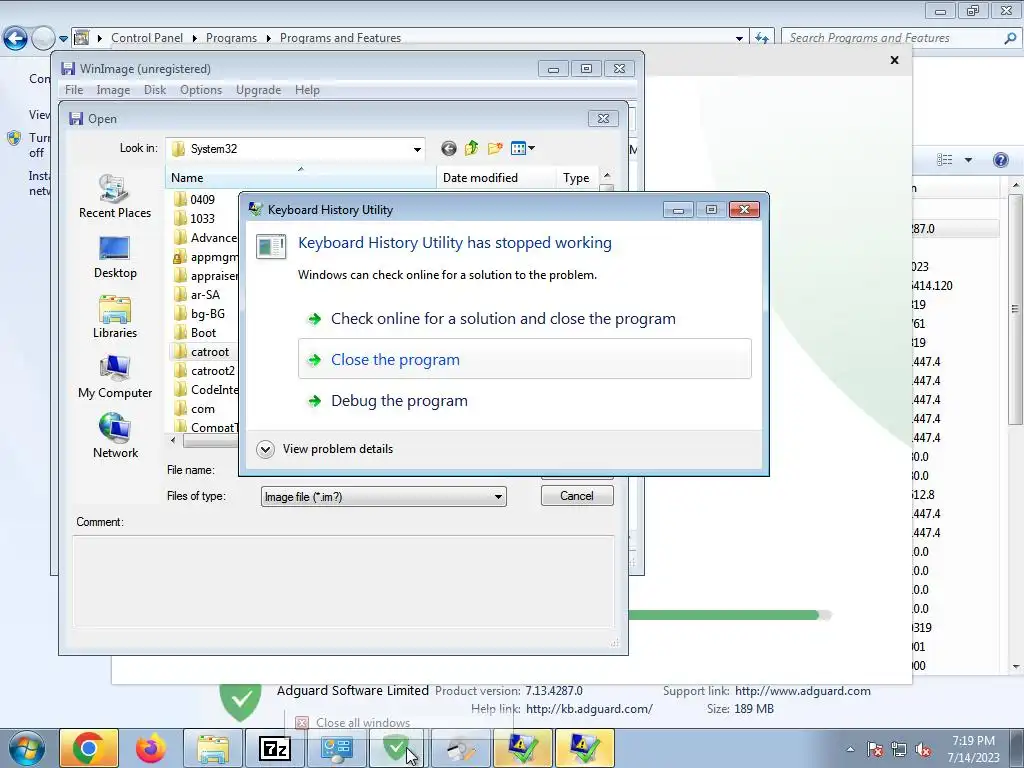Click Control Panel in the breadcrumb
The image size is (1024, 768).
(x=147, y=38)
